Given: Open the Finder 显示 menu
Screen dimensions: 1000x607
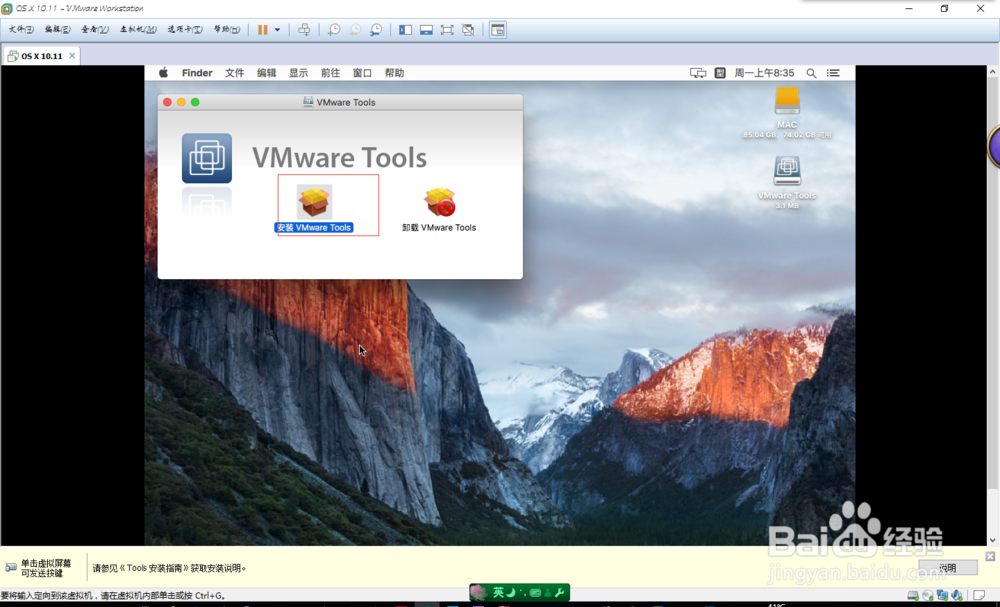Looking at the screenshot, I should (x=298, y=73).
